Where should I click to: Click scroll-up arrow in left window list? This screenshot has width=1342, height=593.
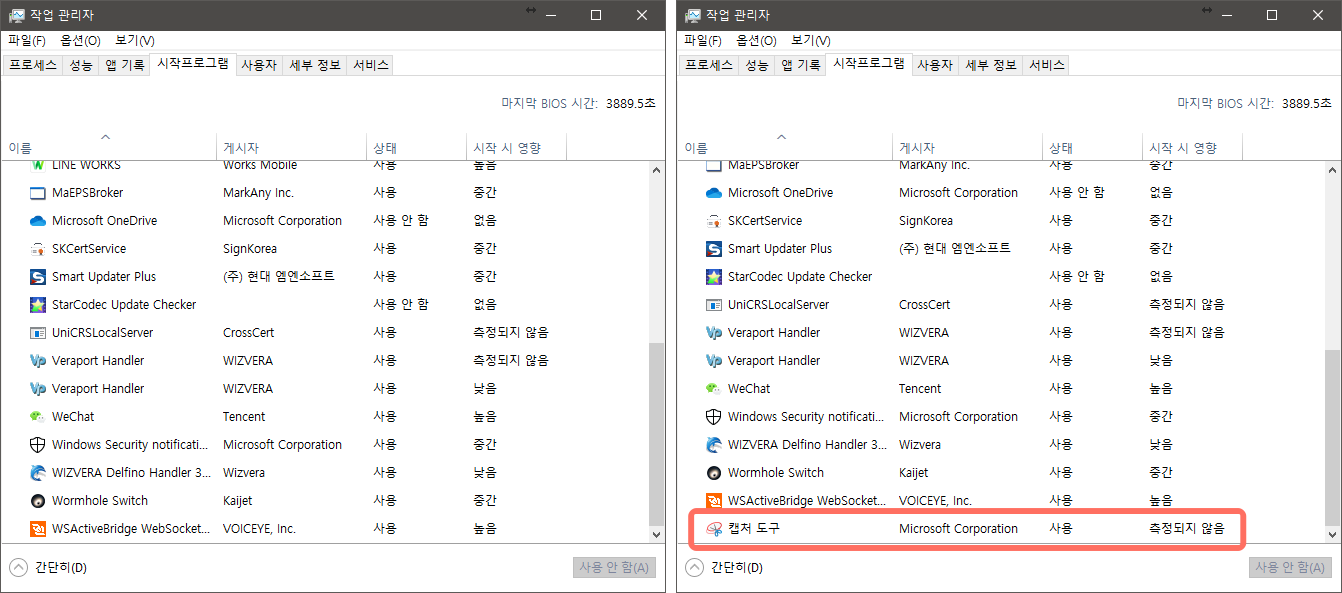pos(657,170)
